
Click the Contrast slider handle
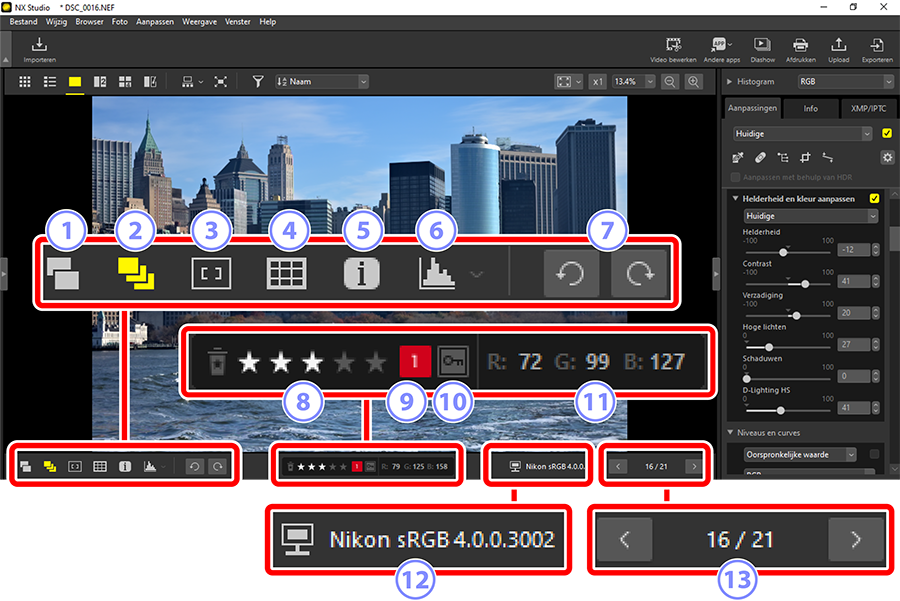[805, 284]
